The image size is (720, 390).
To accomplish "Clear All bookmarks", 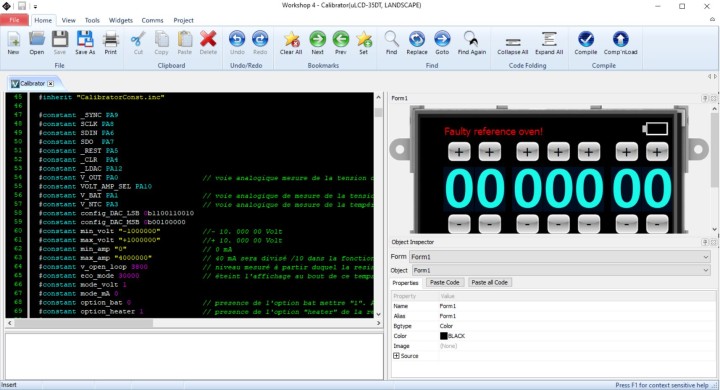I will click(x=291, y=43).
